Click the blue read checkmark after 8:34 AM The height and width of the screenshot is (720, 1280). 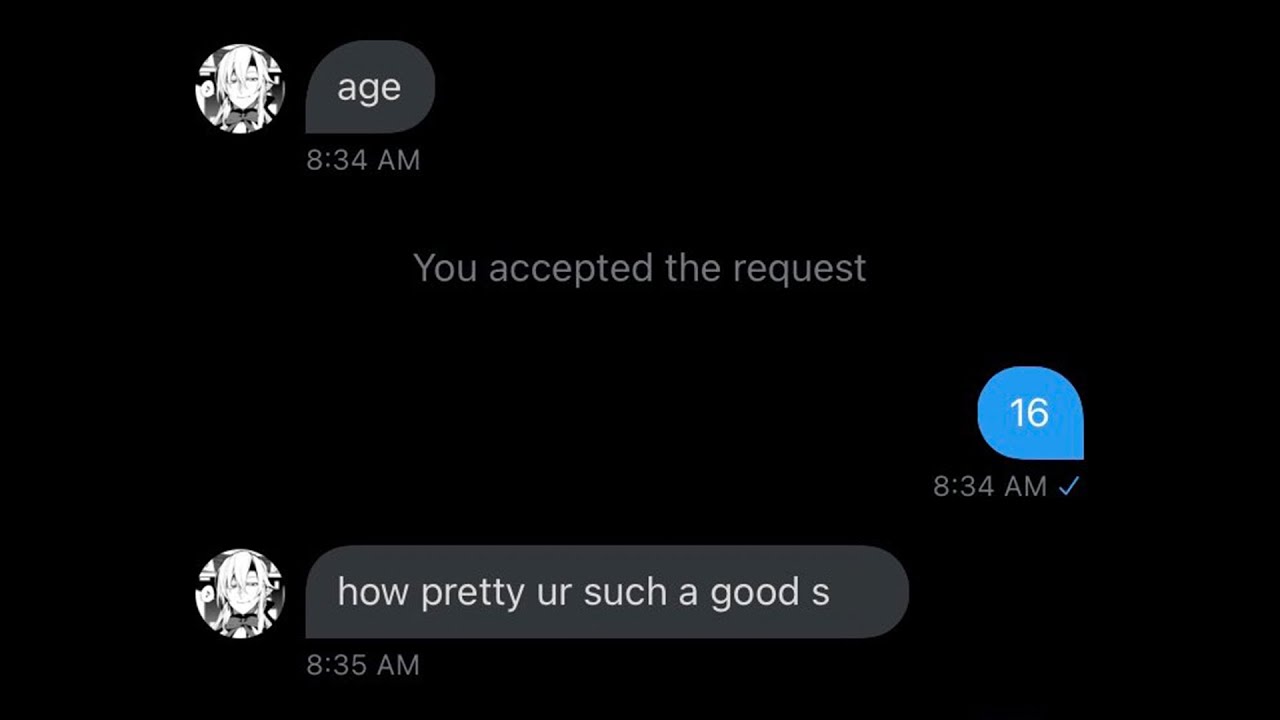[1069, 486]
